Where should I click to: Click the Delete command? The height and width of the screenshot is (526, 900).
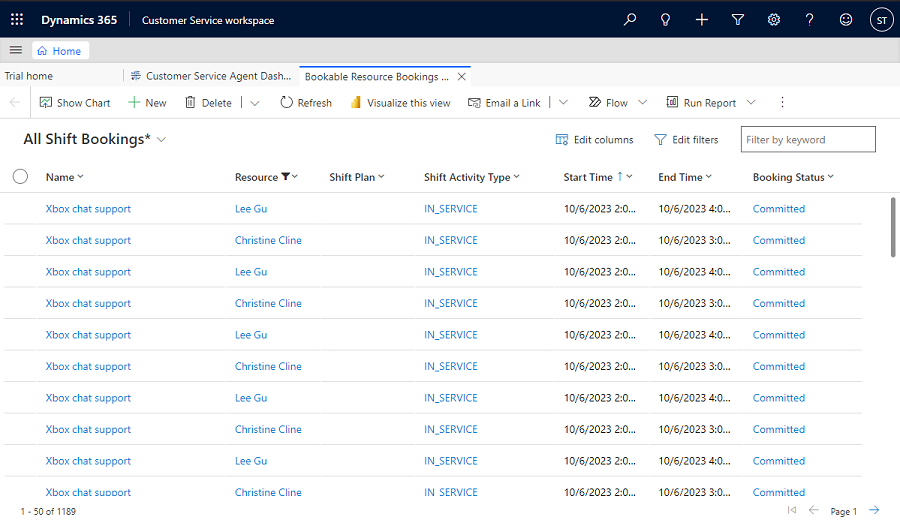click(x=208, y=103)
